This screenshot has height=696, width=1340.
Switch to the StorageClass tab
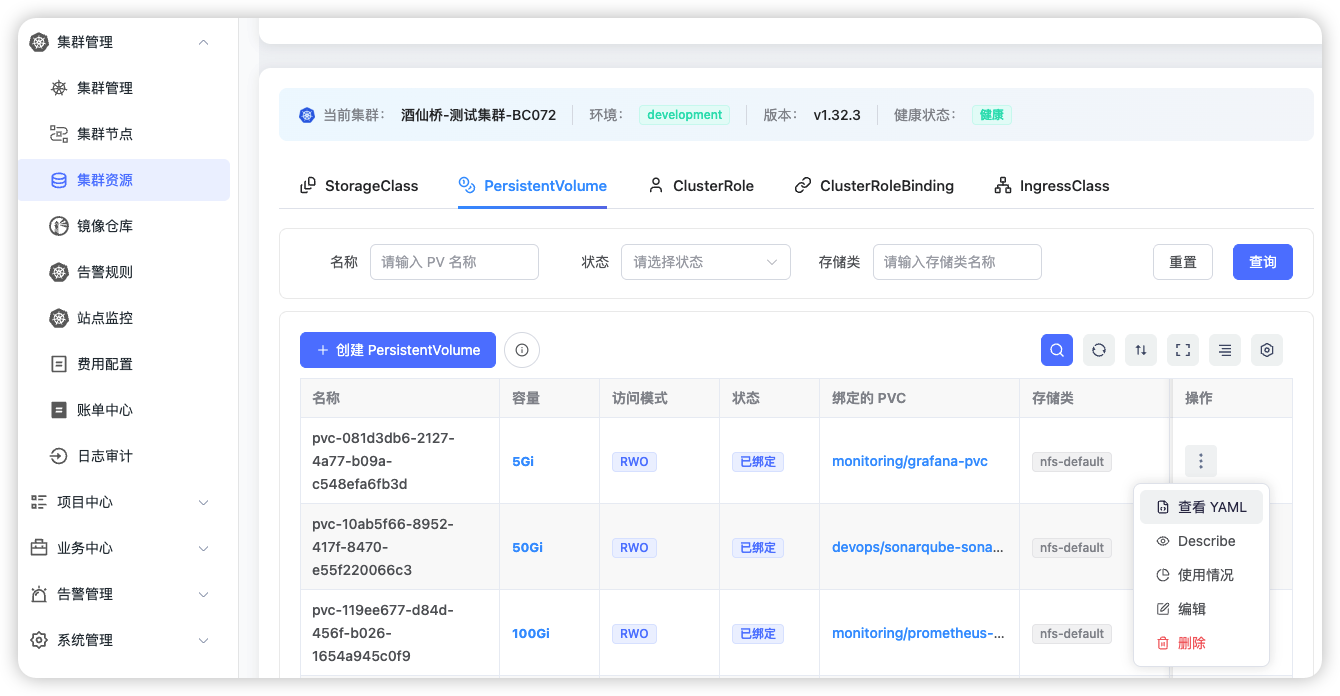[x=359, y=186]
